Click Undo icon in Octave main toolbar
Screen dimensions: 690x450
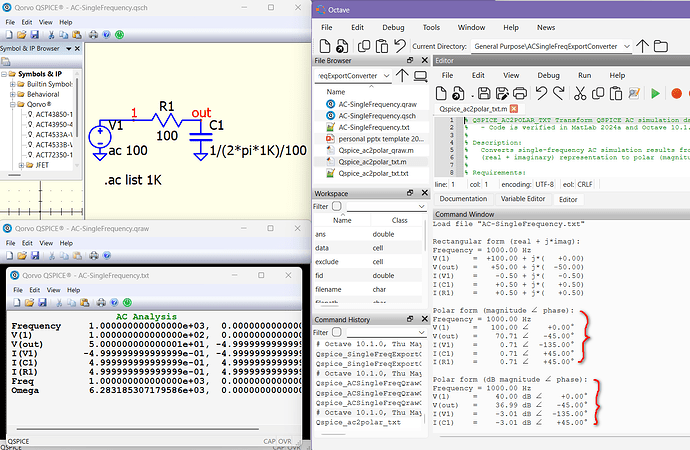(x=400, y=45)
